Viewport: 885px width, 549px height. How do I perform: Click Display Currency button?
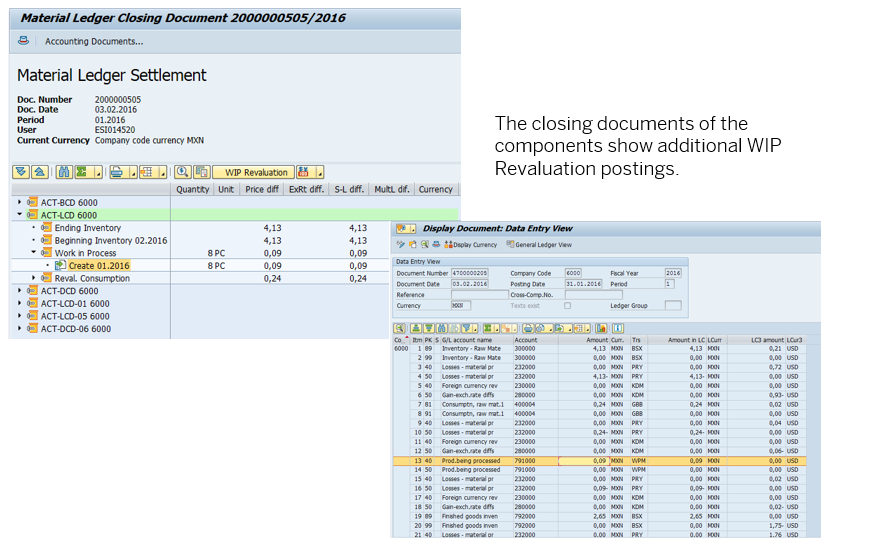[x=470, y=244]
